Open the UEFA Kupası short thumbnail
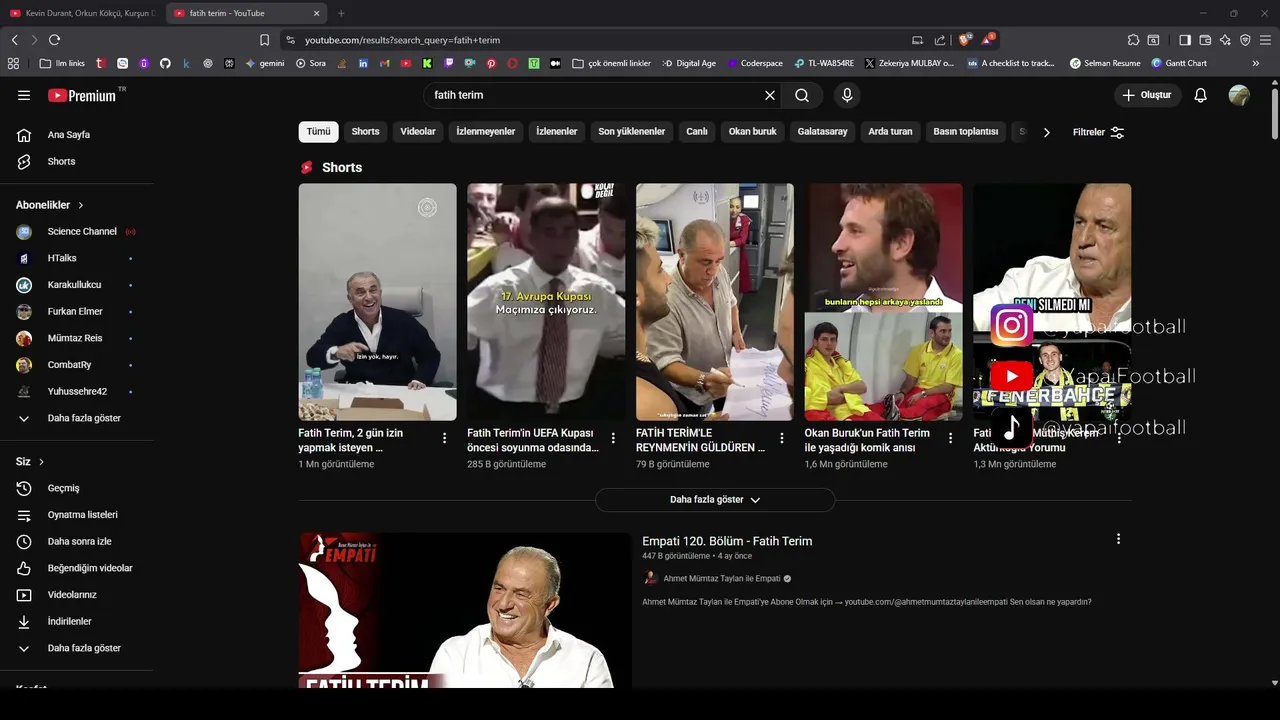Viewport: 1280px width, 720px height. 546,302
